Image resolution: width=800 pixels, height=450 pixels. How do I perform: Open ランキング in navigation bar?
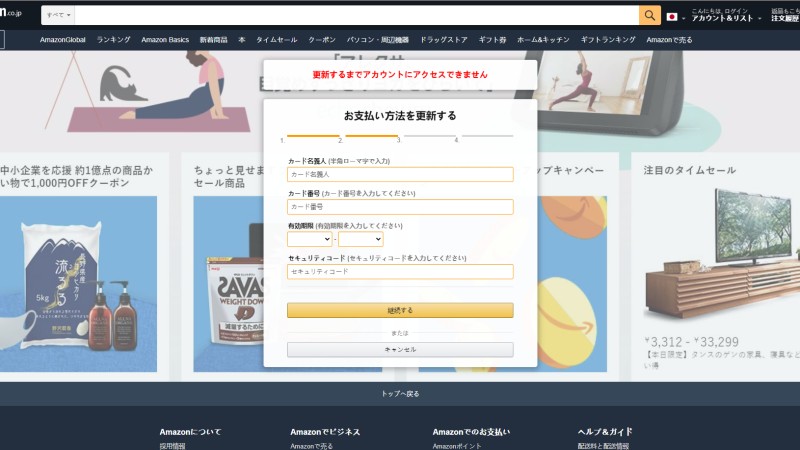coord(113,40)
